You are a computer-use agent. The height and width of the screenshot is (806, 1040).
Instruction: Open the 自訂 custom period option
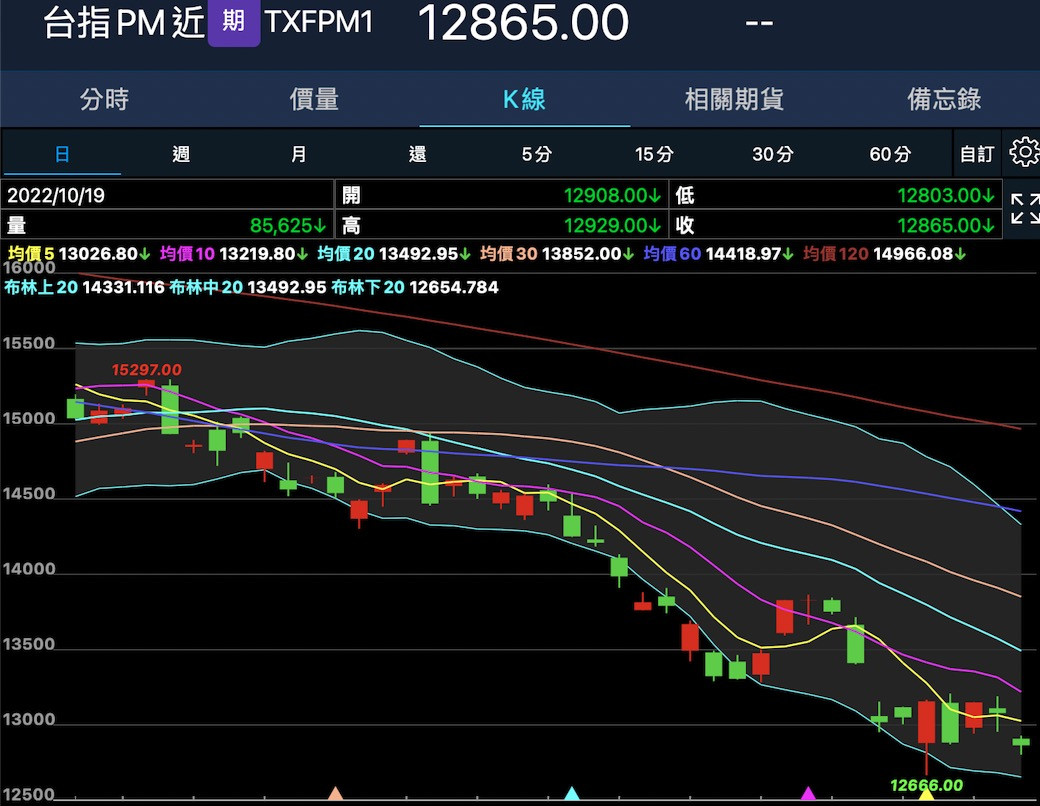click(977, 154)
